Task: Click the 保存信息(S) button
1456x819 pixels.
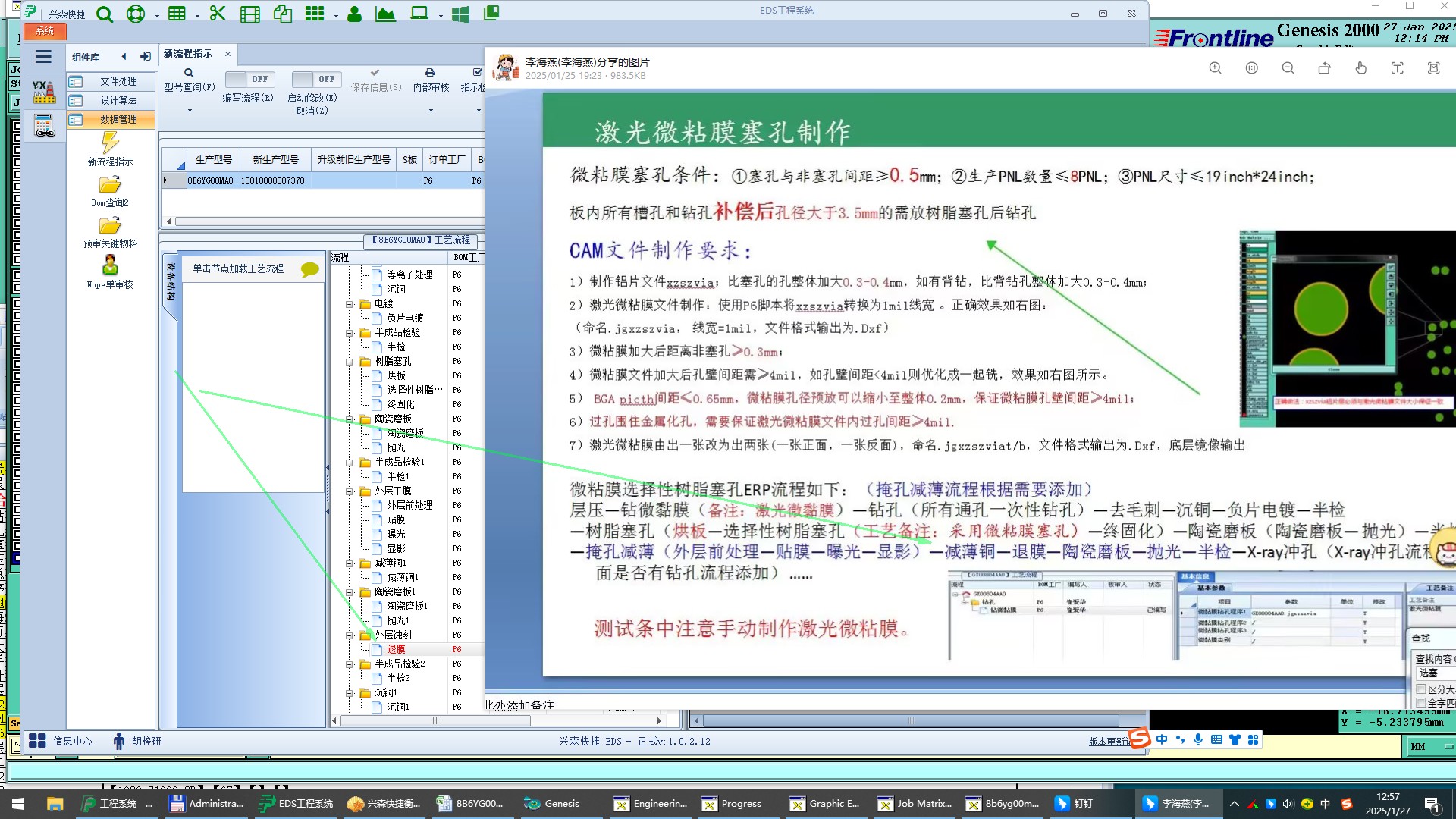Action: point(376,80)
